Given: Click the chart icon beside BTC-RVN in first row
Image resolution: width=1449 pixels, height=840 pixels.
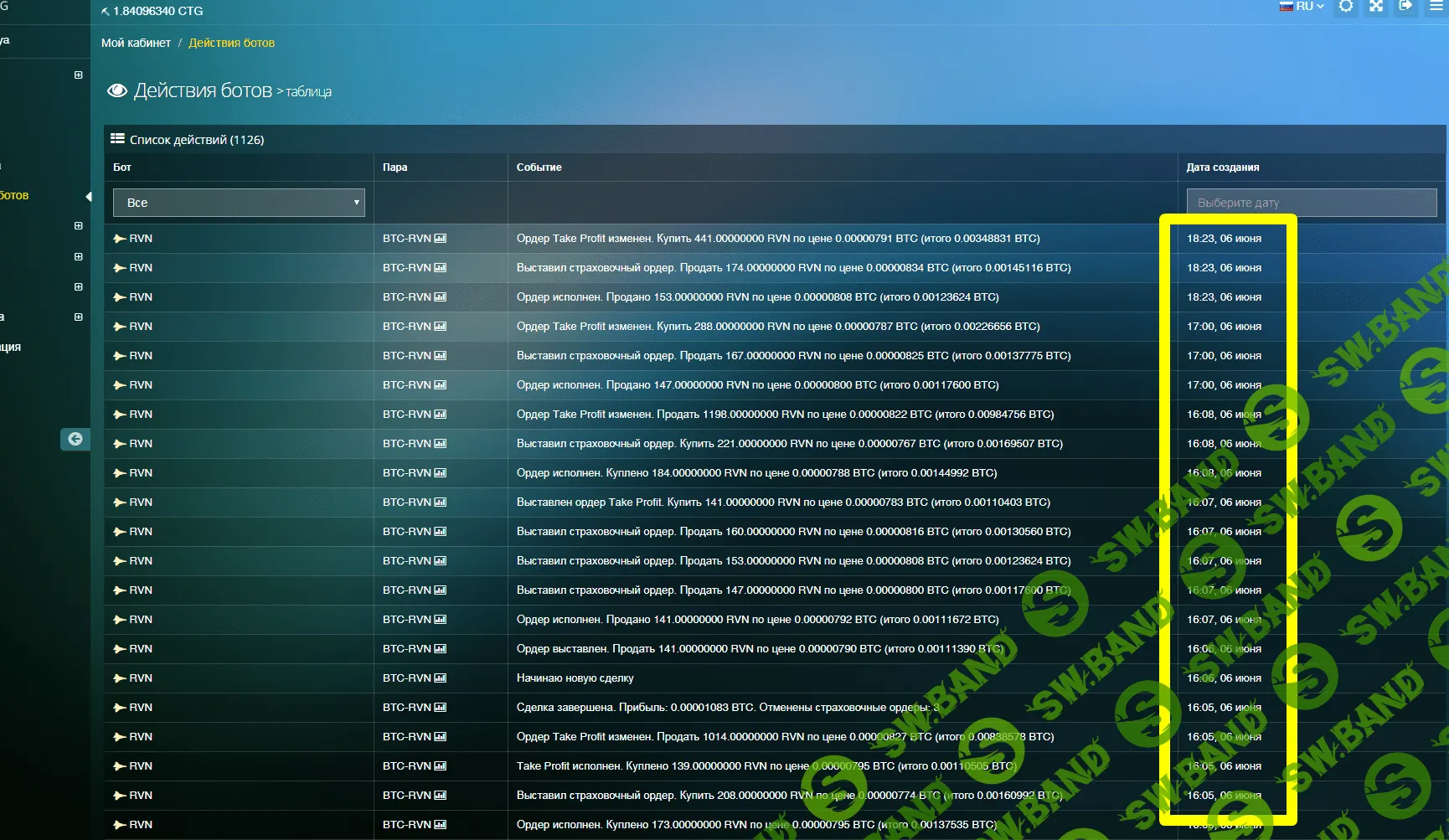Looking at the screenshot, I should [x=441, y=239].
